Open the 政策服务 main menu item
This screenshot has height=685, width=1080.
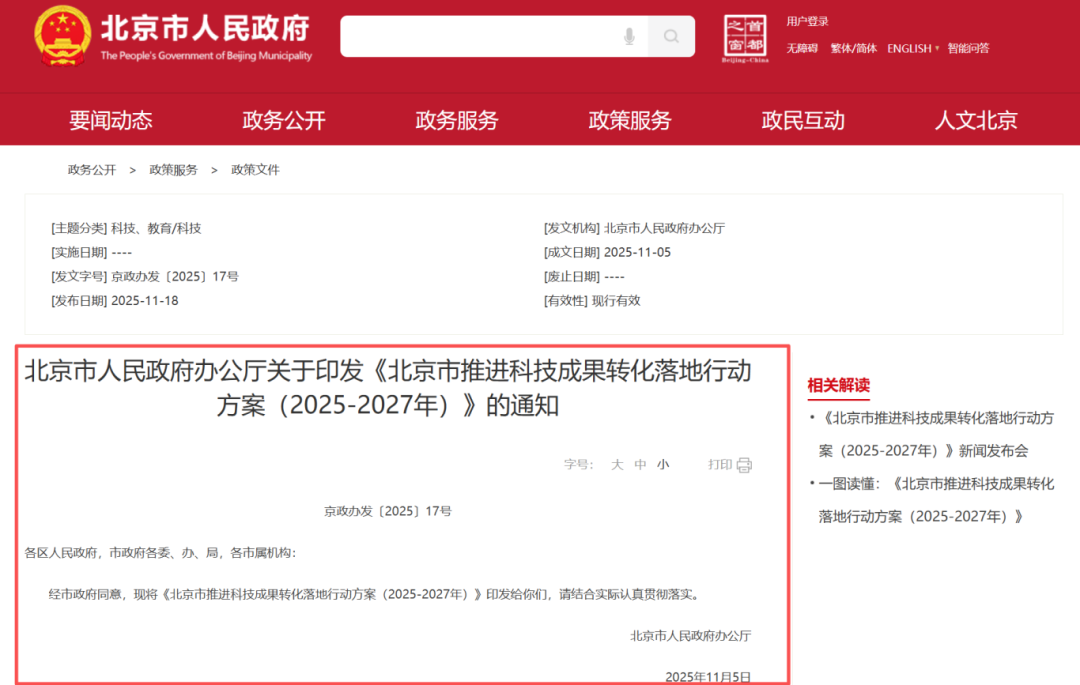point(630,120)
